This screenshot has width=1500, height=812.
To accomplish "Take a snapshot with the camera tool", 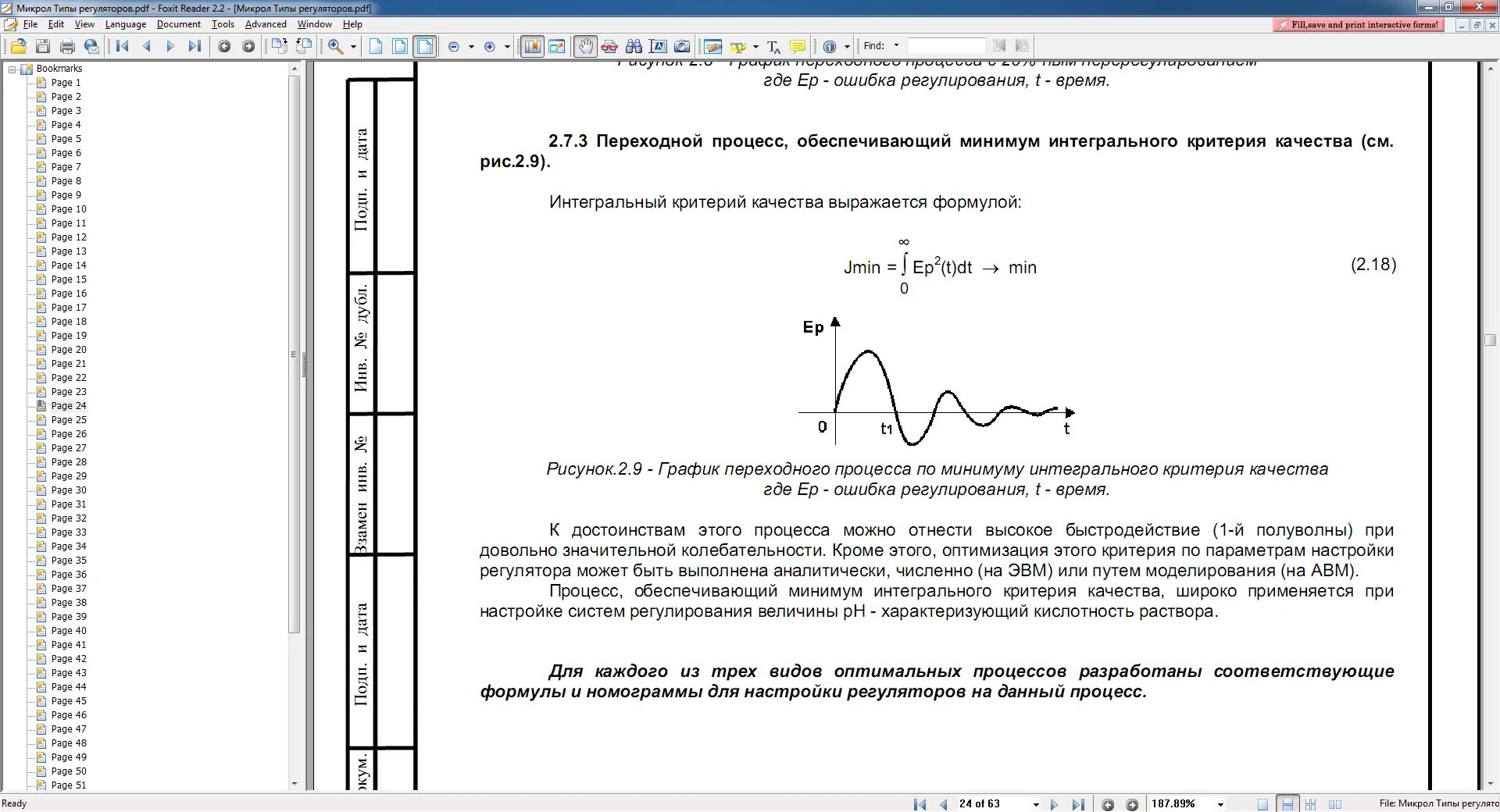I will click(682, 47).
